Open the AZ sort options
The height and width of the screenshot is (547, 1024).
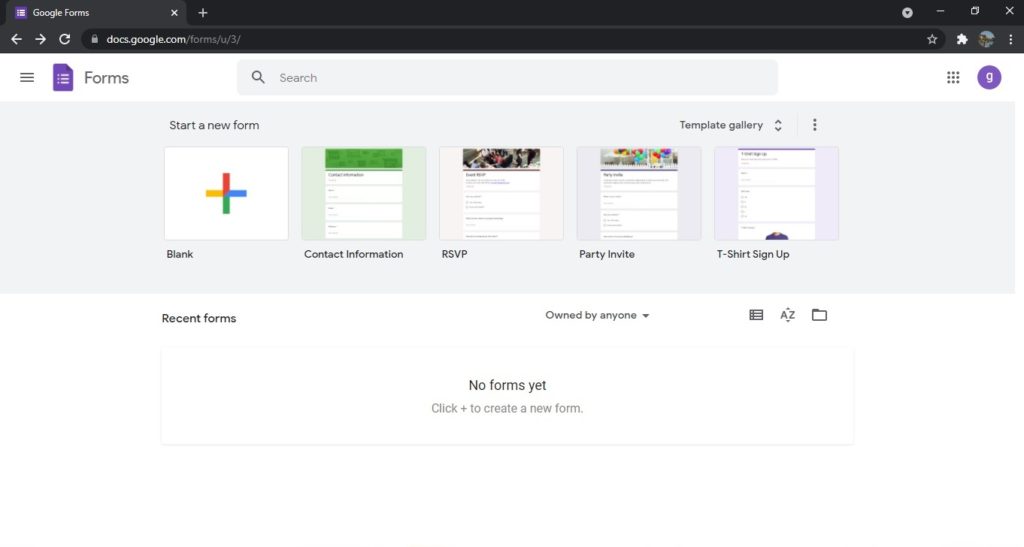788,315
